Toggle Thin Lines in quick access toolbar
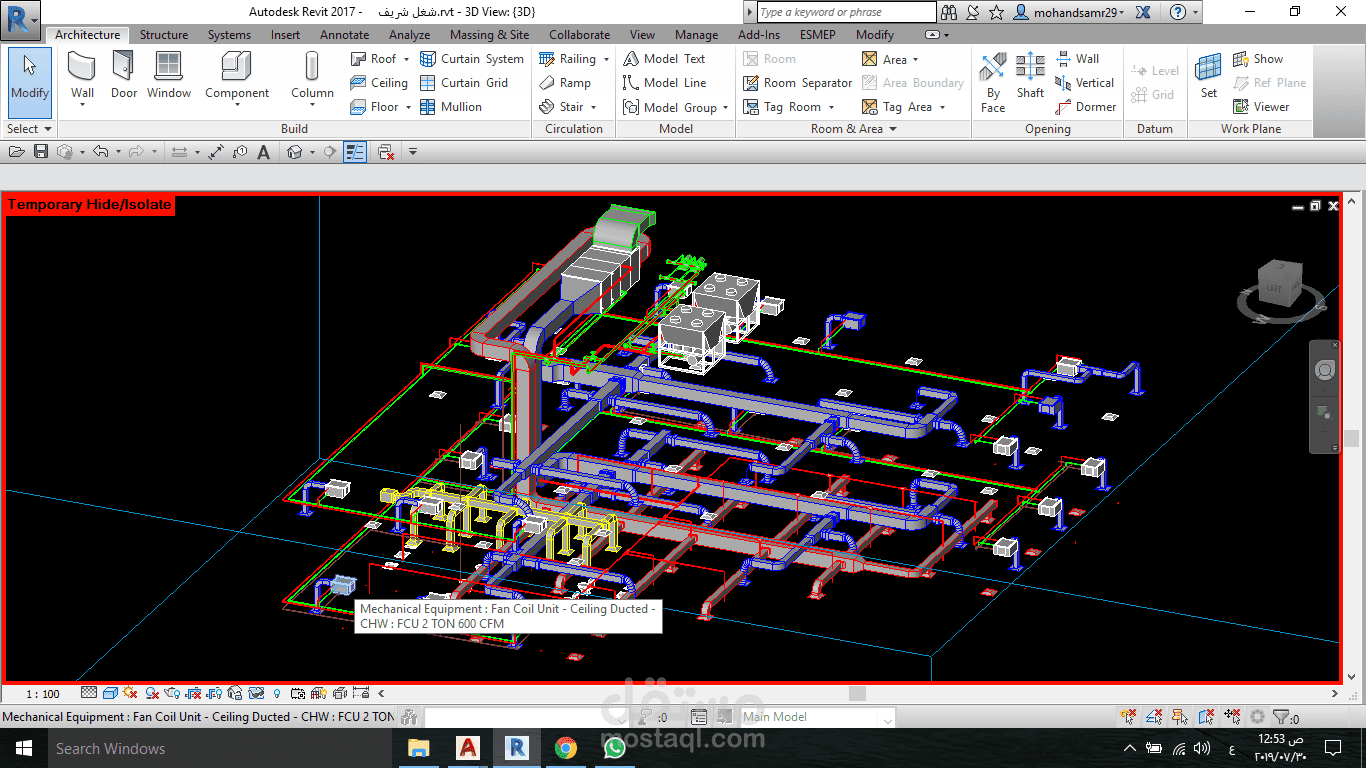 [355, 152]
